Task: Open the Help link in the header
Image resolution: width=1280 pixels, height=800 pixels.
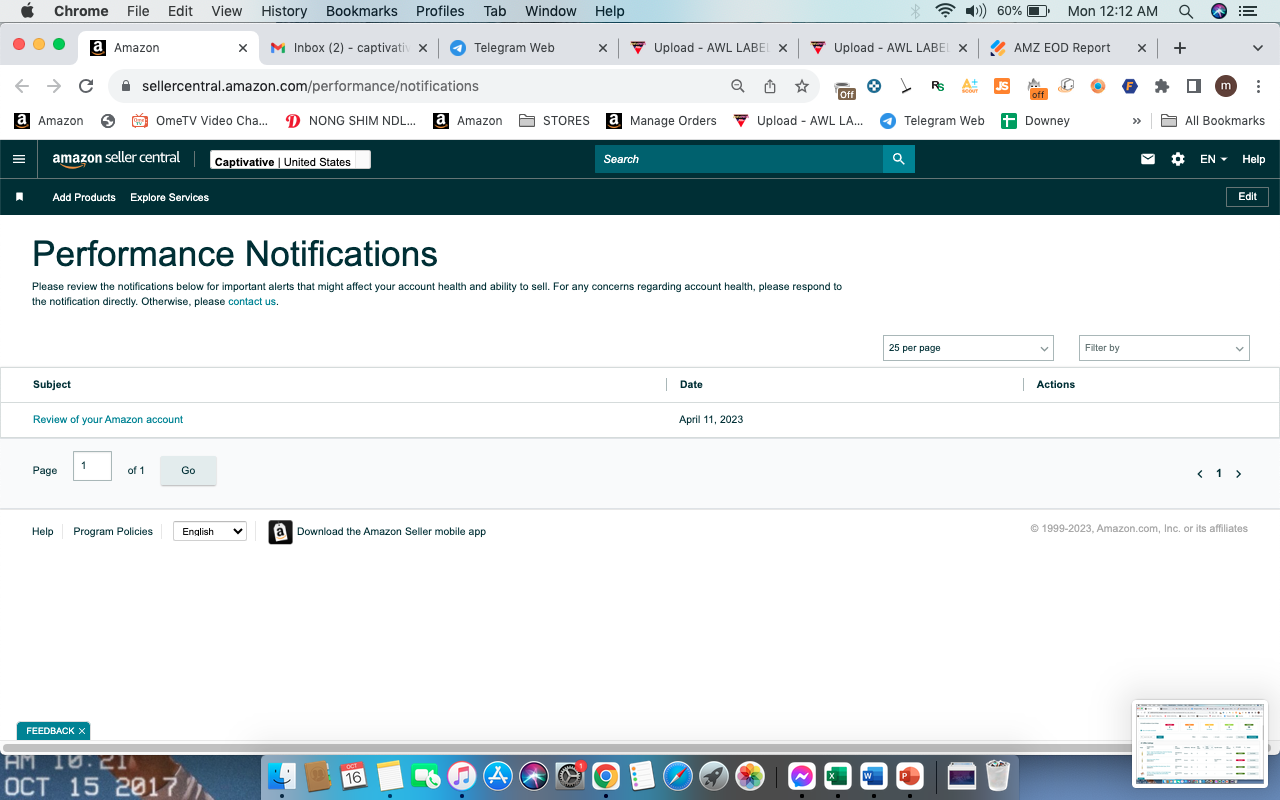Action: point(1253,159)
